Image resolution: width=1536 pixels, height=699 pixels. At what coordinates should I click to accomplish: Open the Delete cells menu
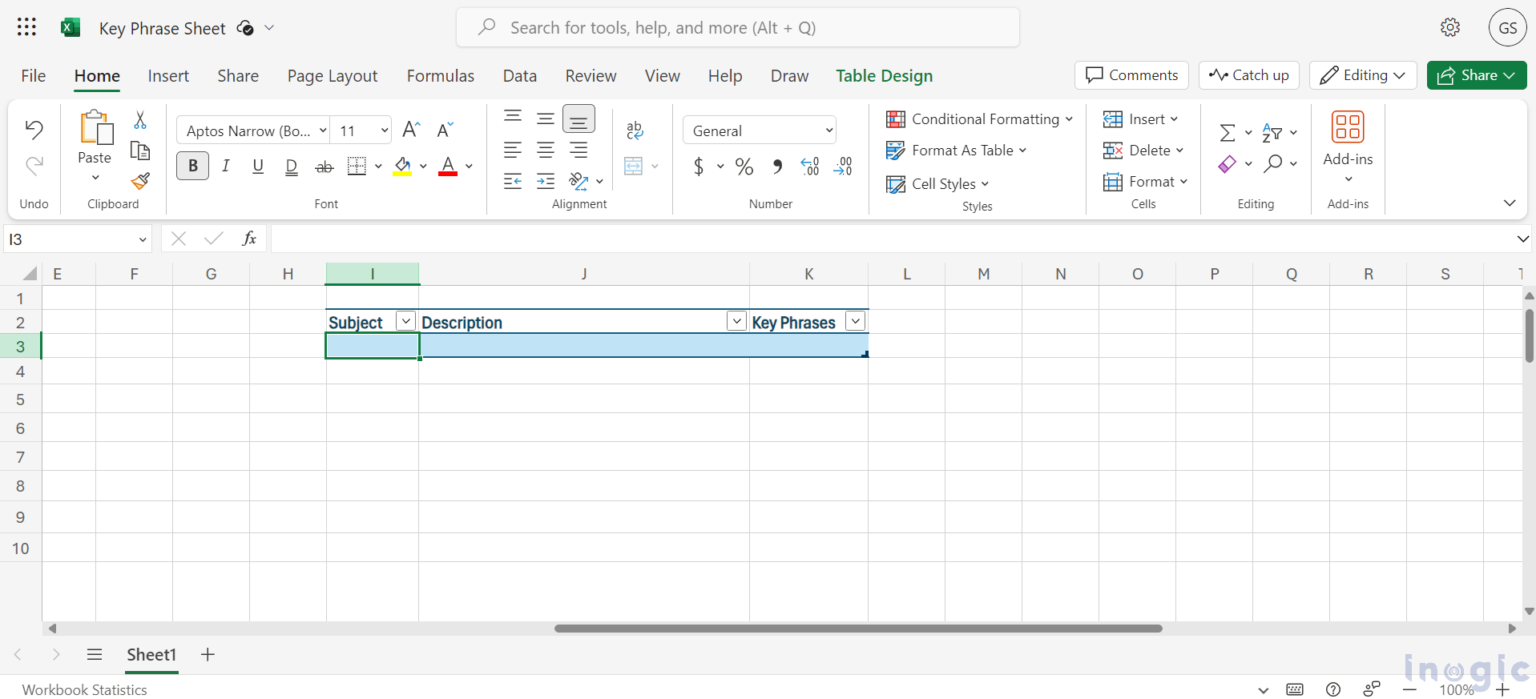click(x=1144, y=150)
